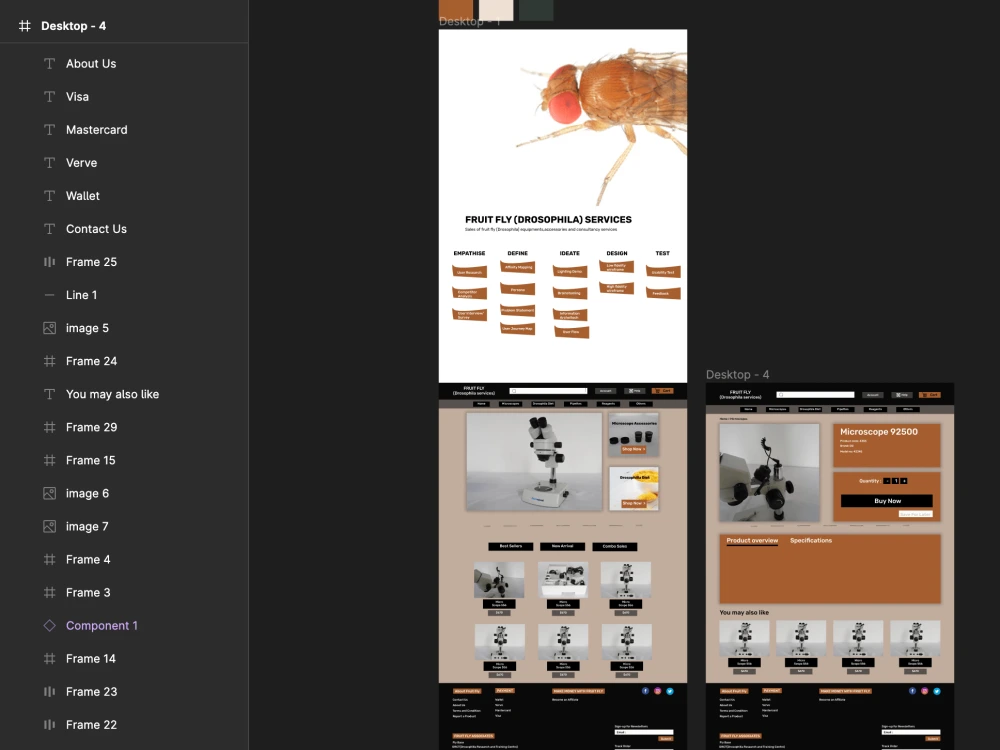
Task: Click the Best Sellers button on homepage mockup
Action: [x=511, y=547]
